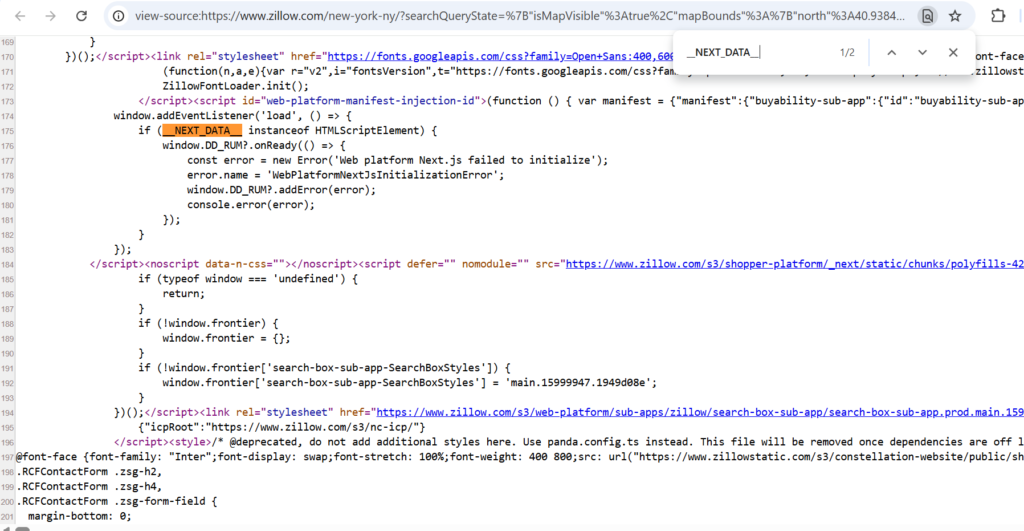Click '.RCFContactForm .zsg-h2,' line
Viewport: 1024px width, 531px height.
tap(89, 472)
